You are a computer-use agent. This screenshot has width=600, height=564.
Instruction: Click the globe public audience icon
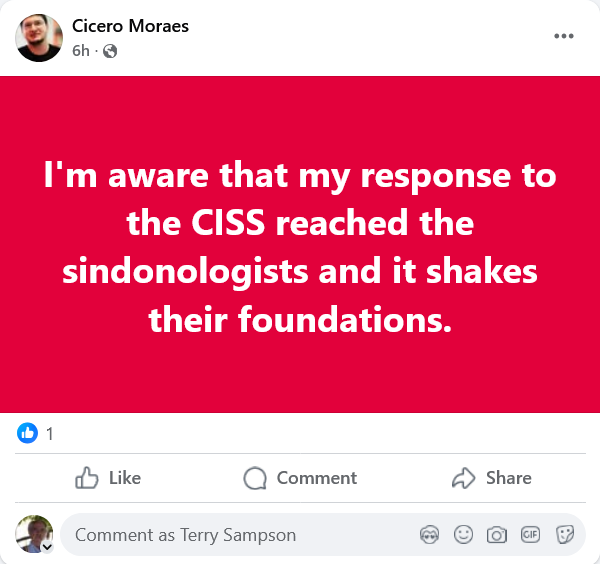(x=110, y=51)
